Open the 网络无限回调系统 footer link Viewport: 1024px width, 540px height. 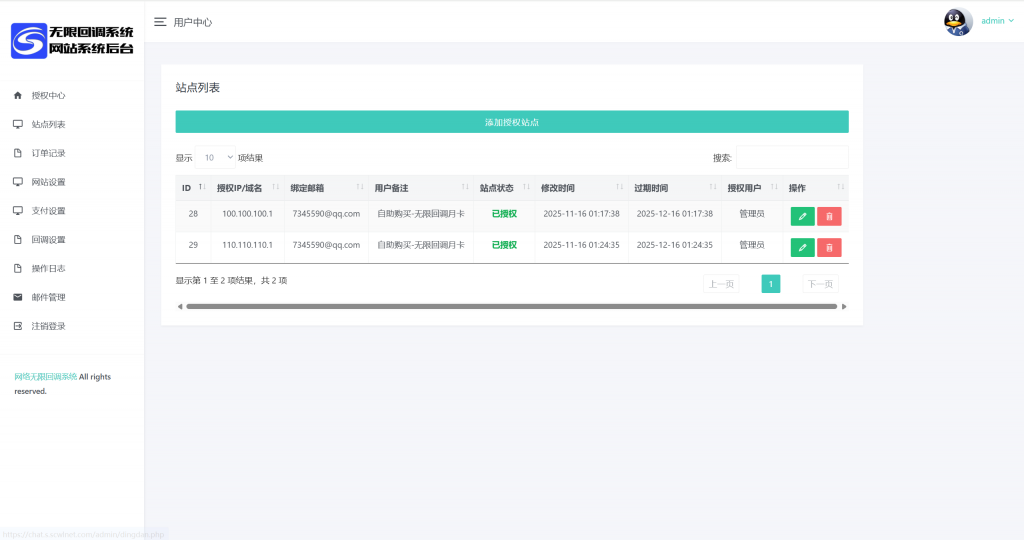point(46,377)
